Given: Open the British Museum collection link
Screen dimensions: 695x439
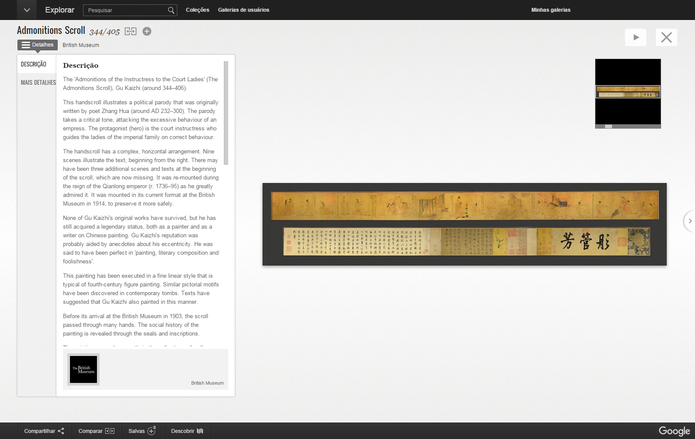Looking at the screenshot, I should [81, 45].
